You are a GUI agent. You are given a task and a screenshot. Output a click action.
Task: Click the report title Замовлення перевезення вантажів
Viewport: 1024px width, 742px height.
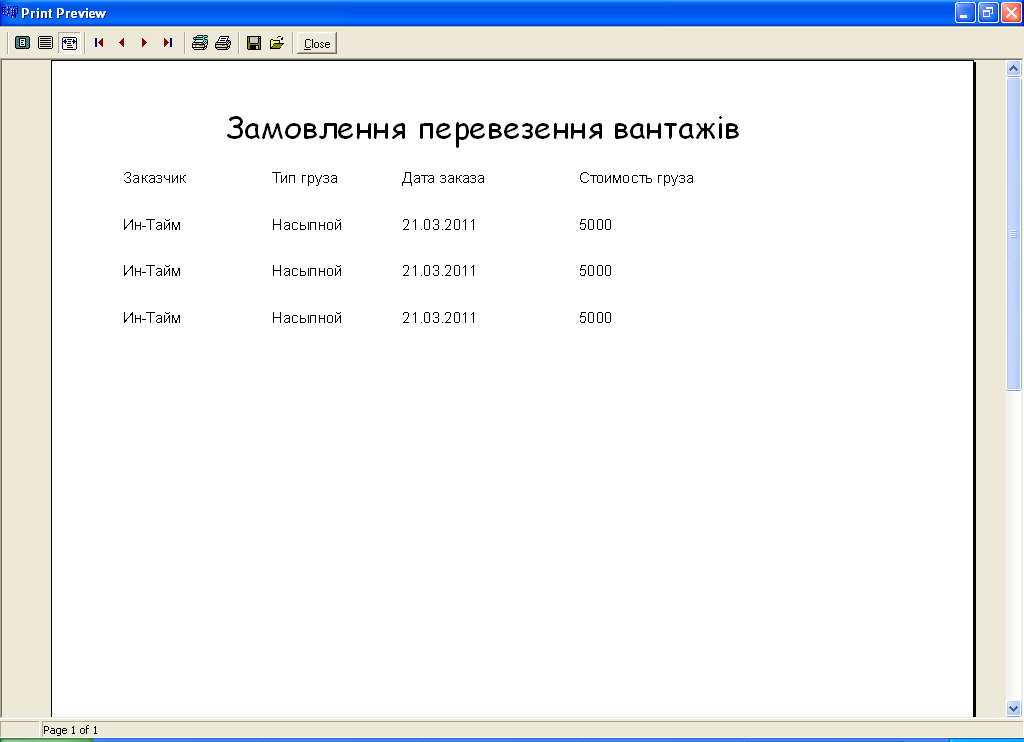[483, 128]
